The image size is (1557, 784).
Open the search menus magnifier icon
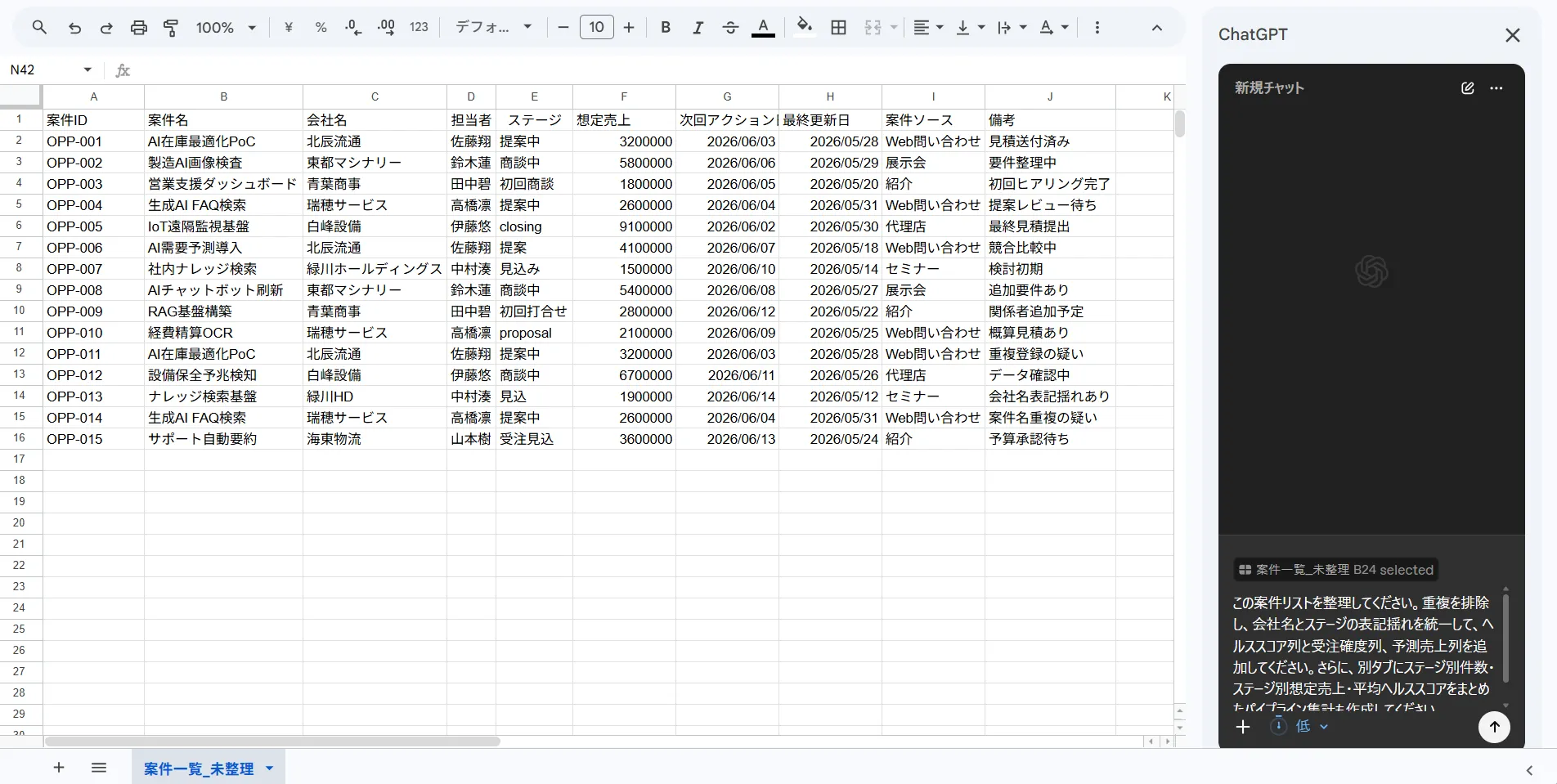pos(39,28)
